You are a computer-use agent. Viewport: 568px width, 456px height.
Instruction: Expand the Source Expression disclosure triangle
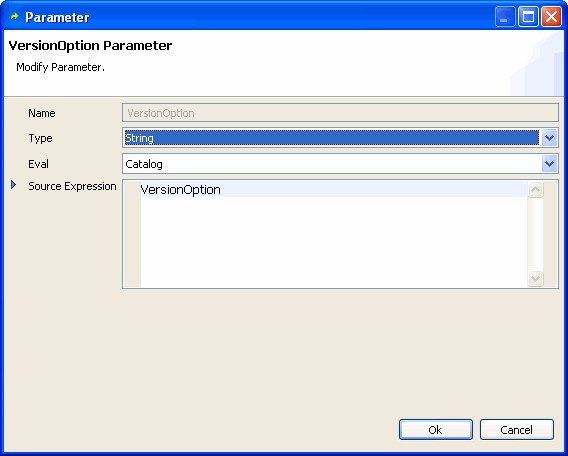point(14,185)
